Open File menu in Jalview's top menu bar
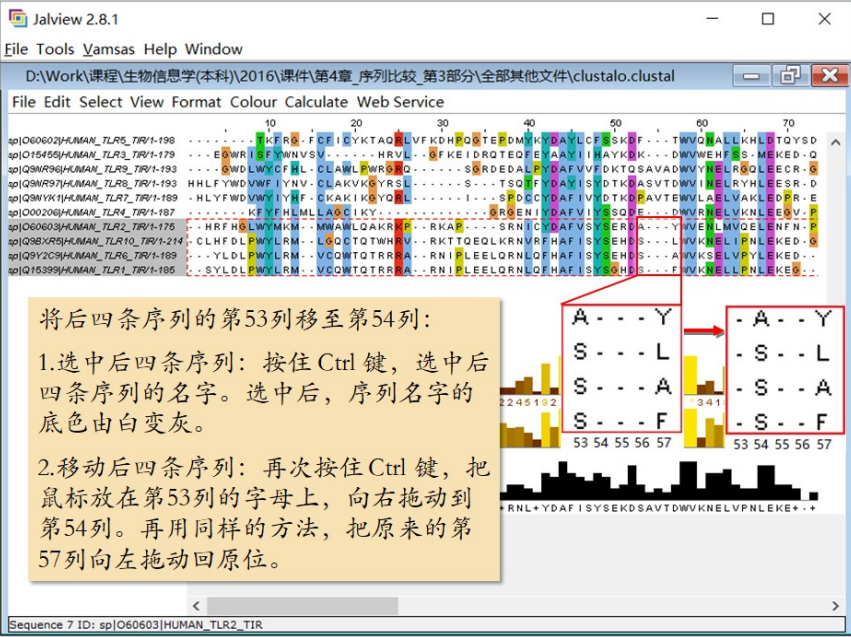This screenshot has height=637, width=851. 16,49
